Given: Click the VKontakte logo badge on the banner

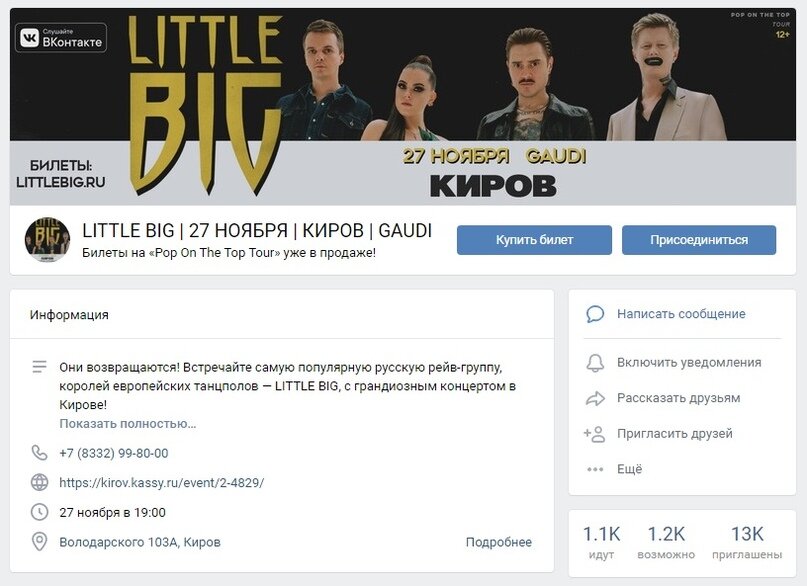Looking at the screenshot, I should (61, 38).
